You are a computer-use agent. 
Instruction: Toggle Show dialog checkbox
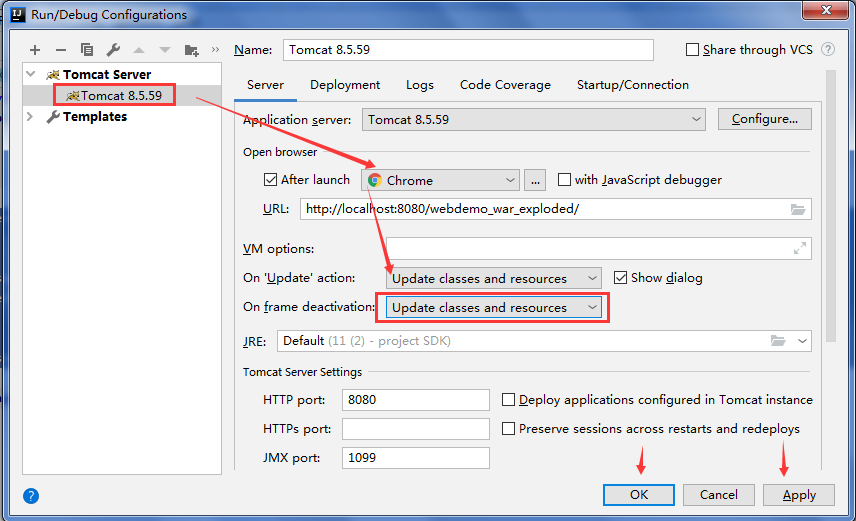[620, 278]
